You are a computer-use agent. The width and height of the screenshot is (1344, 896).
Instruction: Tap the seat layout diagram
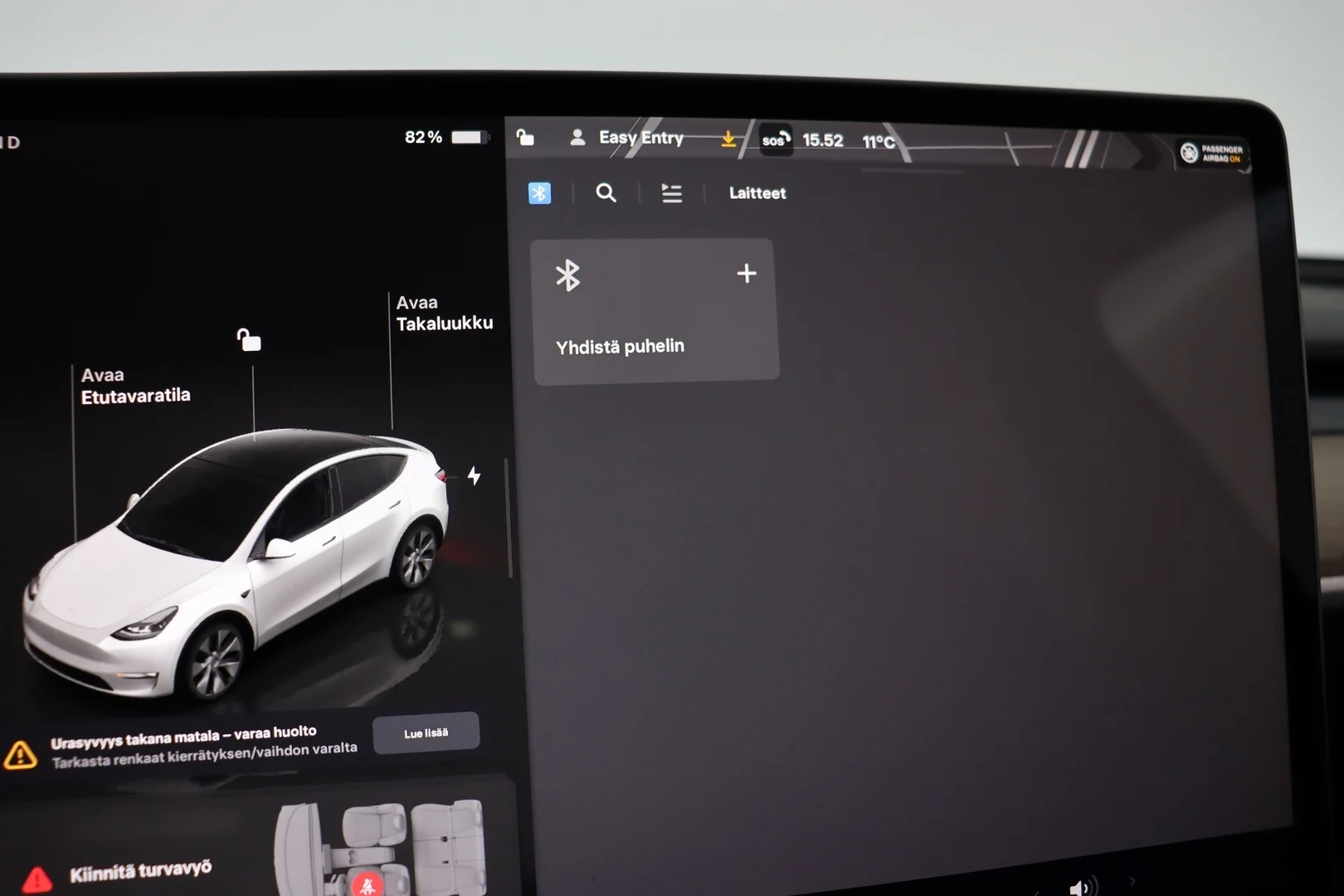tap(380, 846)
